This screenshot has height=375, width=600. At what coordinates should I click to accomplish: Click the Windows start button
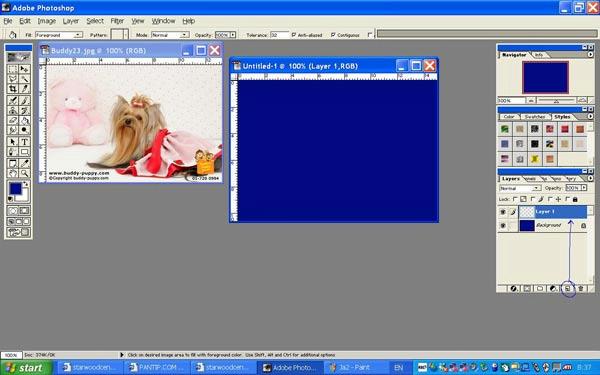click(26, 368)
